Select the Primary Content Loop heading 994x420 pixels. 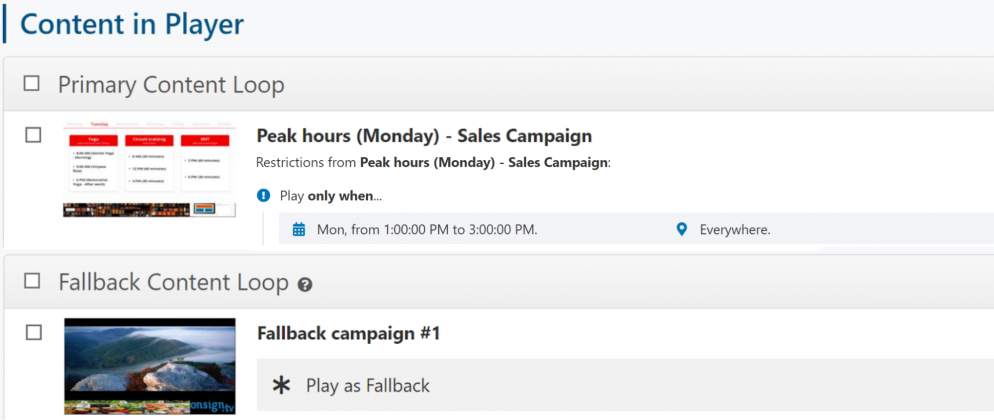[x=171, y=84]
